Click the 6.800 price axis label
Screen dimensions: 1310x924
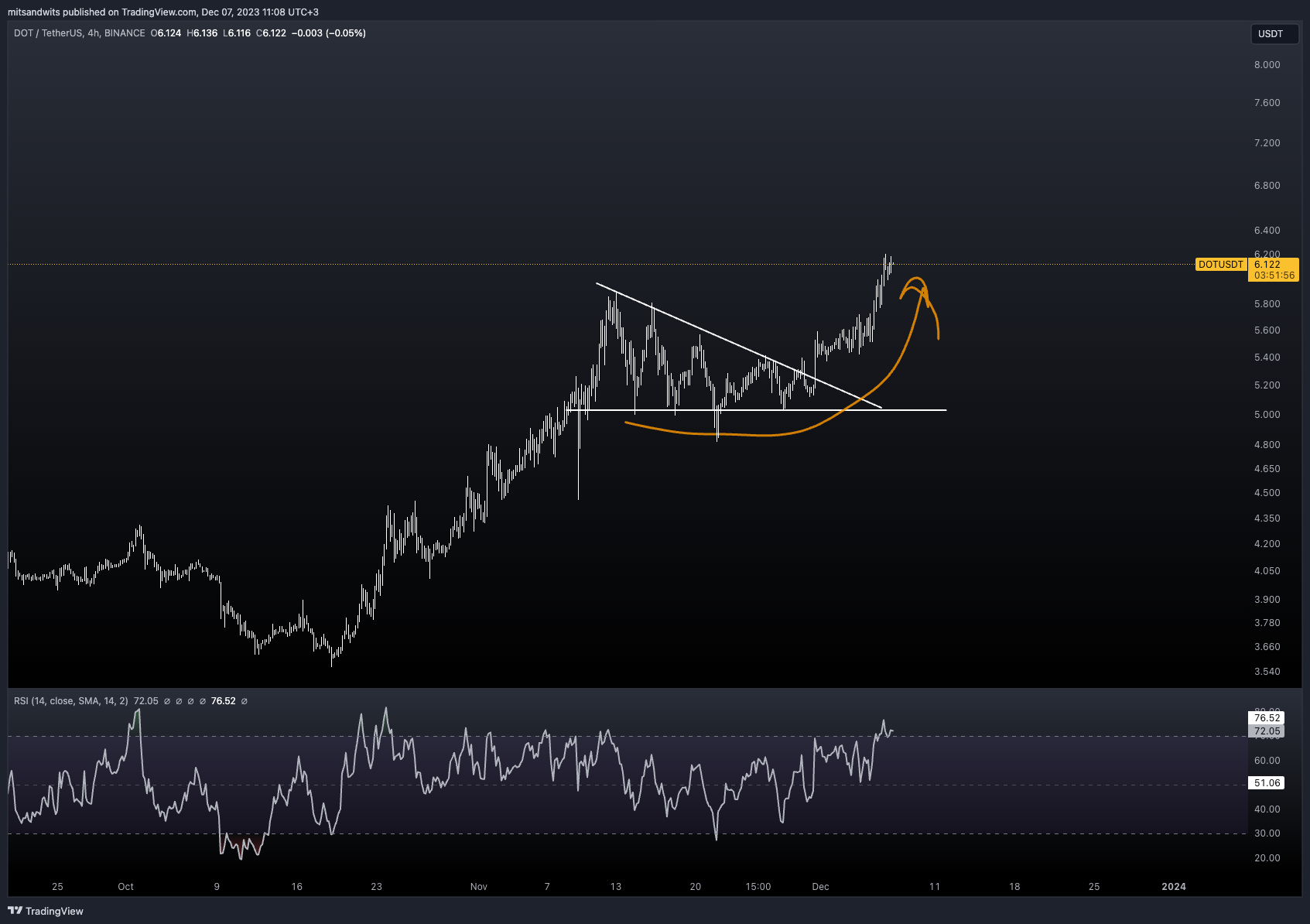coord(1267,186)
